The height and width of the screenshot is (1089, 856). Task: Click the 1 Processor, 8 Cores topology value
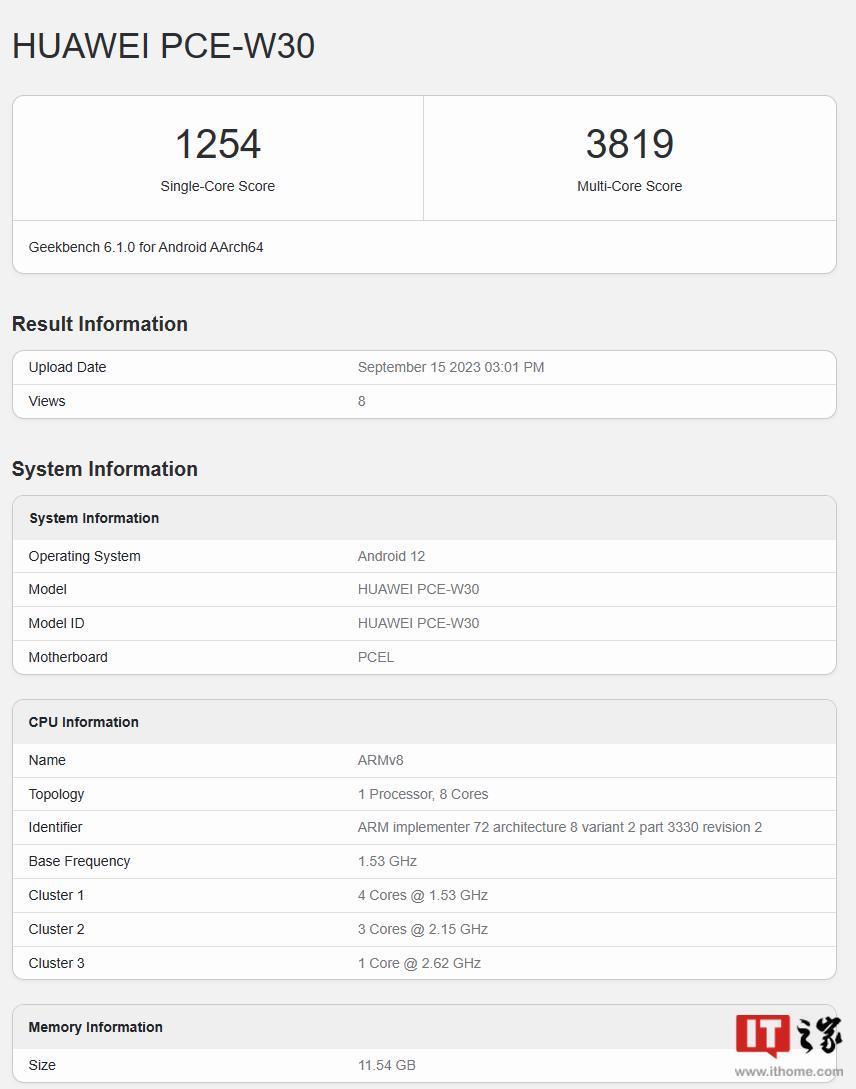[x=423, y=794]
